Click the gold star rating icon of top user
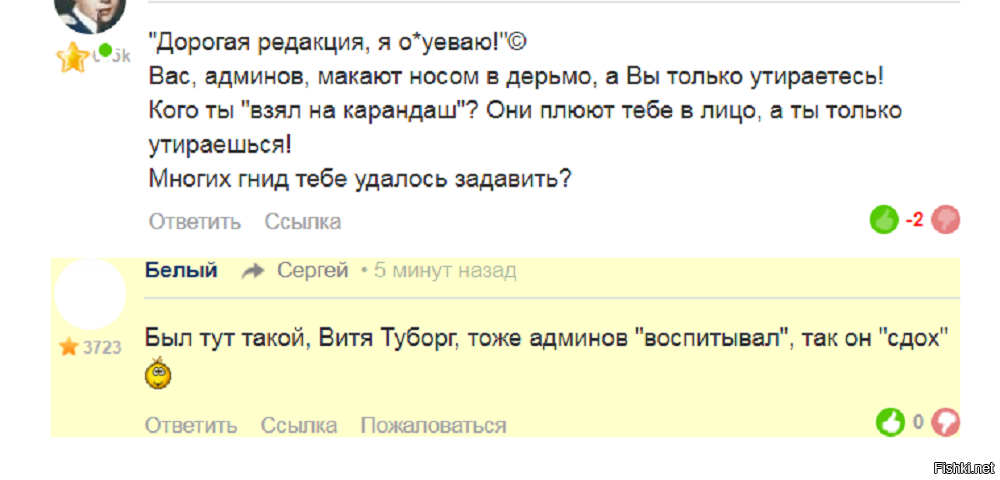This screenshot has width=1000, height=480. (72, 58)
